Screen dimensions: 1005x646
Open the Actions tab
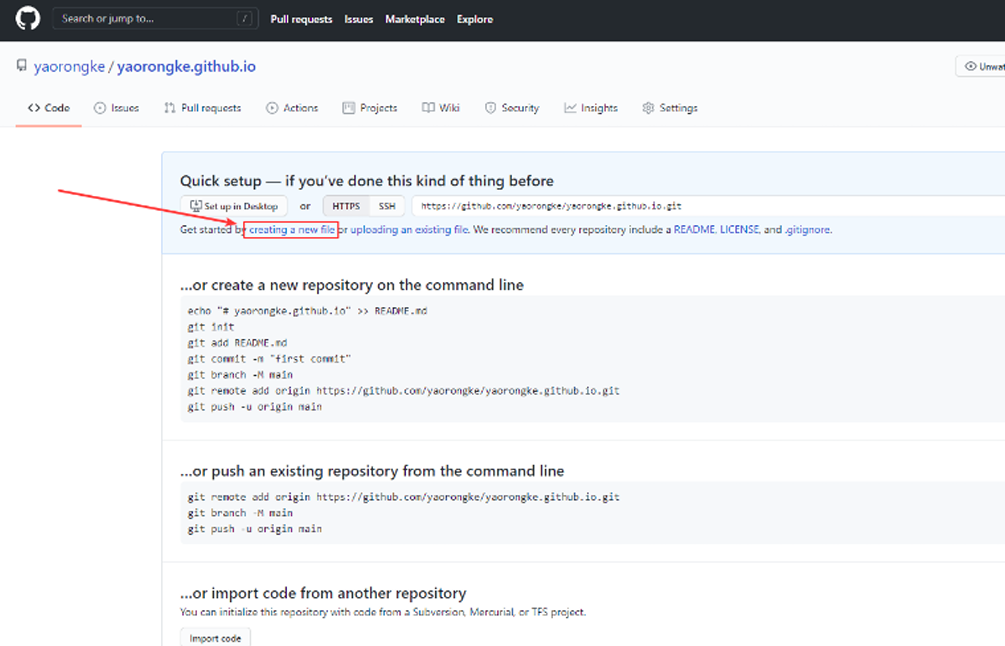(292, 108)
